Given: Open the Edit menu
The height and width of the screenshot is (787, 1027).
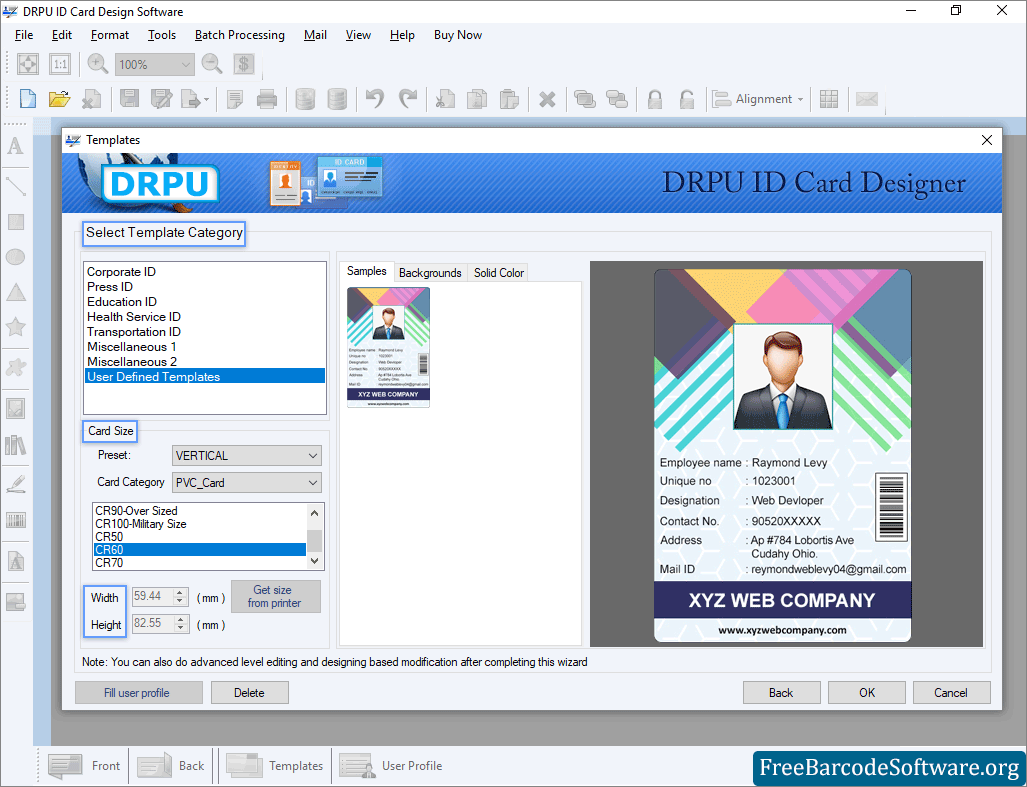Looking at the screenshot, I should [x=62, y=35].
